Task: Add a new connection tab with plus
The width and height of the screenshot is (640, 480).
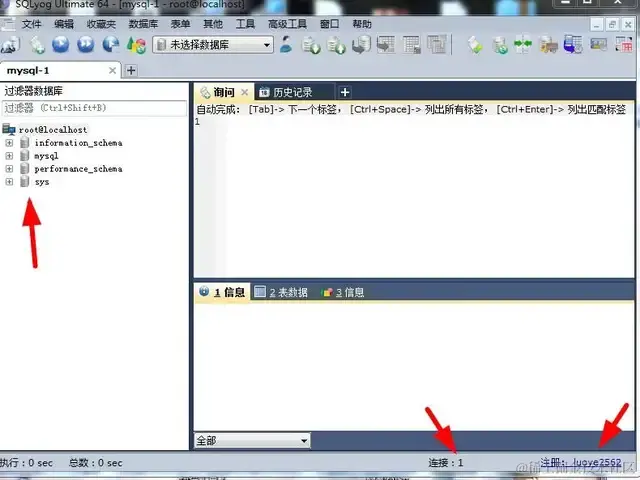Action: click(131, 71)
